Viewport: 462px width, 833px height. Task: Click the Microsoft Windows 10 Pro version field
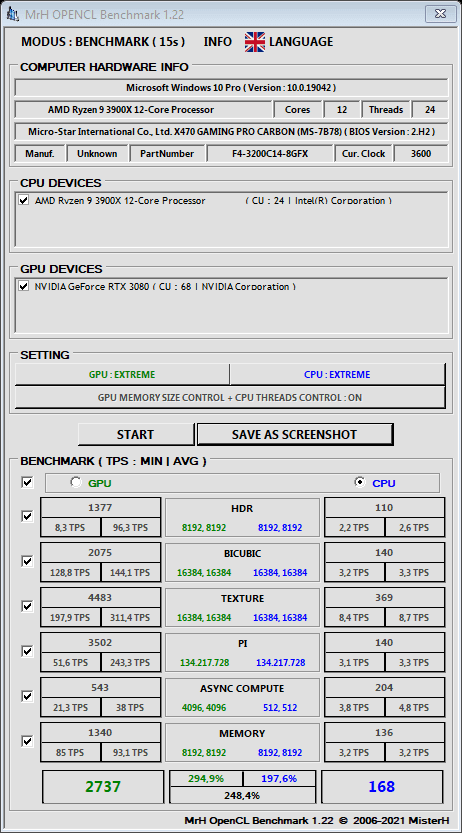[231, 88]
